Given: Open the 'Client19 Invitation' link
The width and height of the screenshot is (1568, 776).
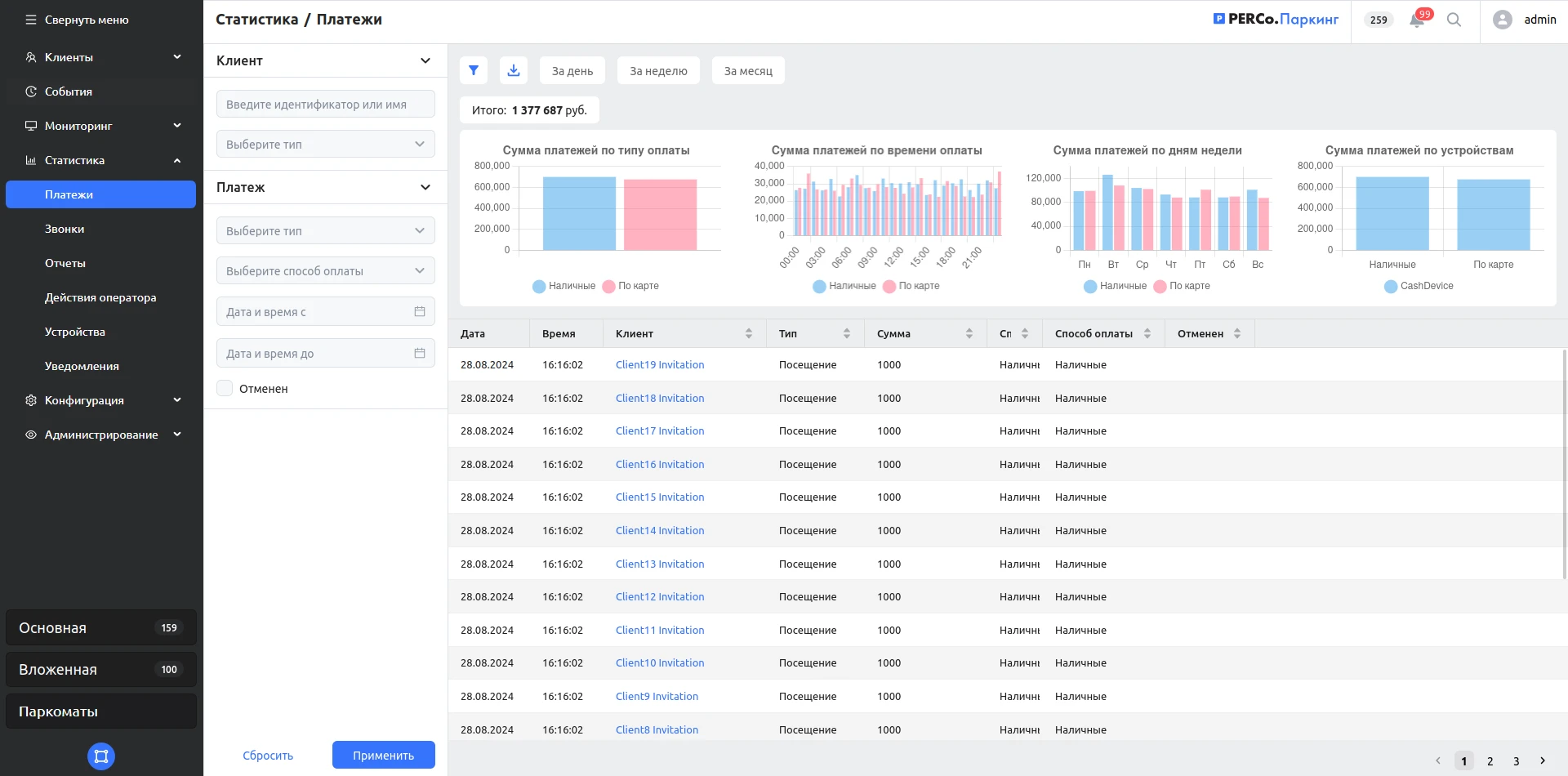Looking at the screenshot, I should point(660,365).
